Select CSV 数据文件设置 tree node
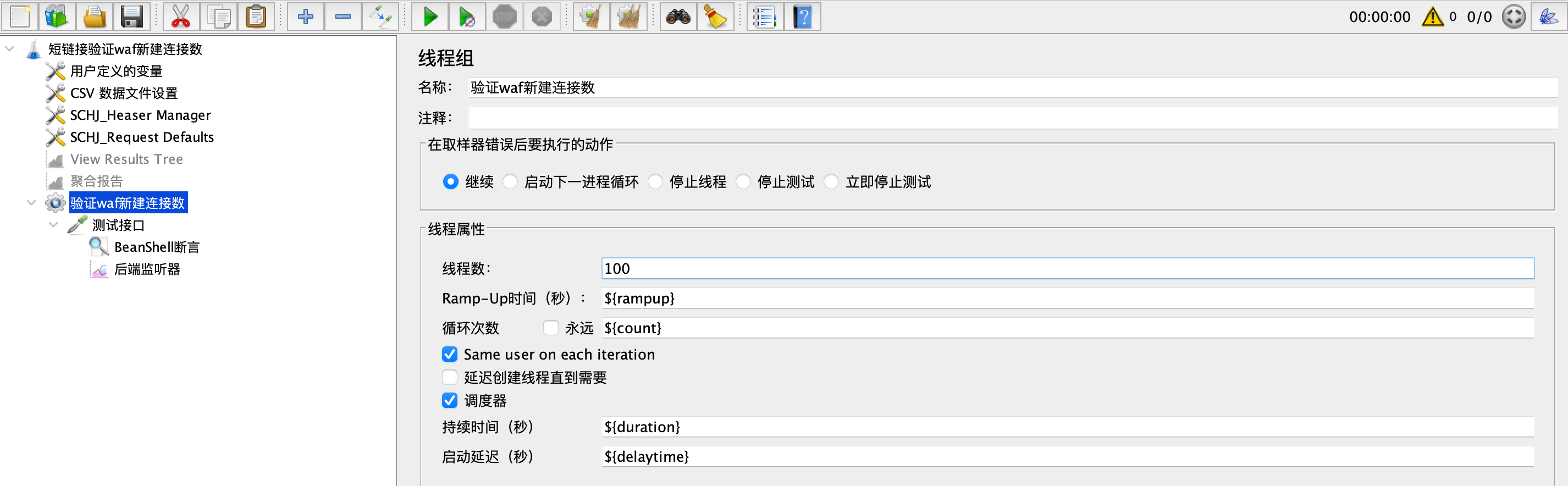 124,93
